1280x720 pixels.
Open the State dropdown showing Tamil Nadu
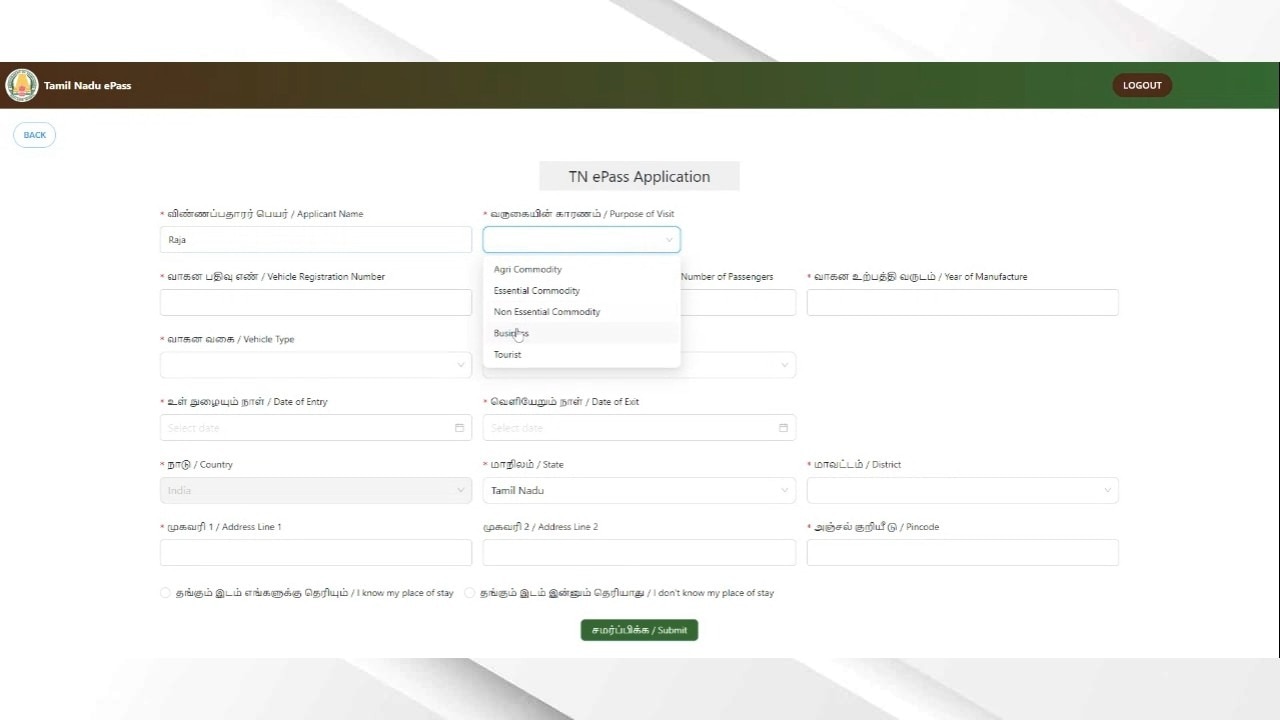639,490
